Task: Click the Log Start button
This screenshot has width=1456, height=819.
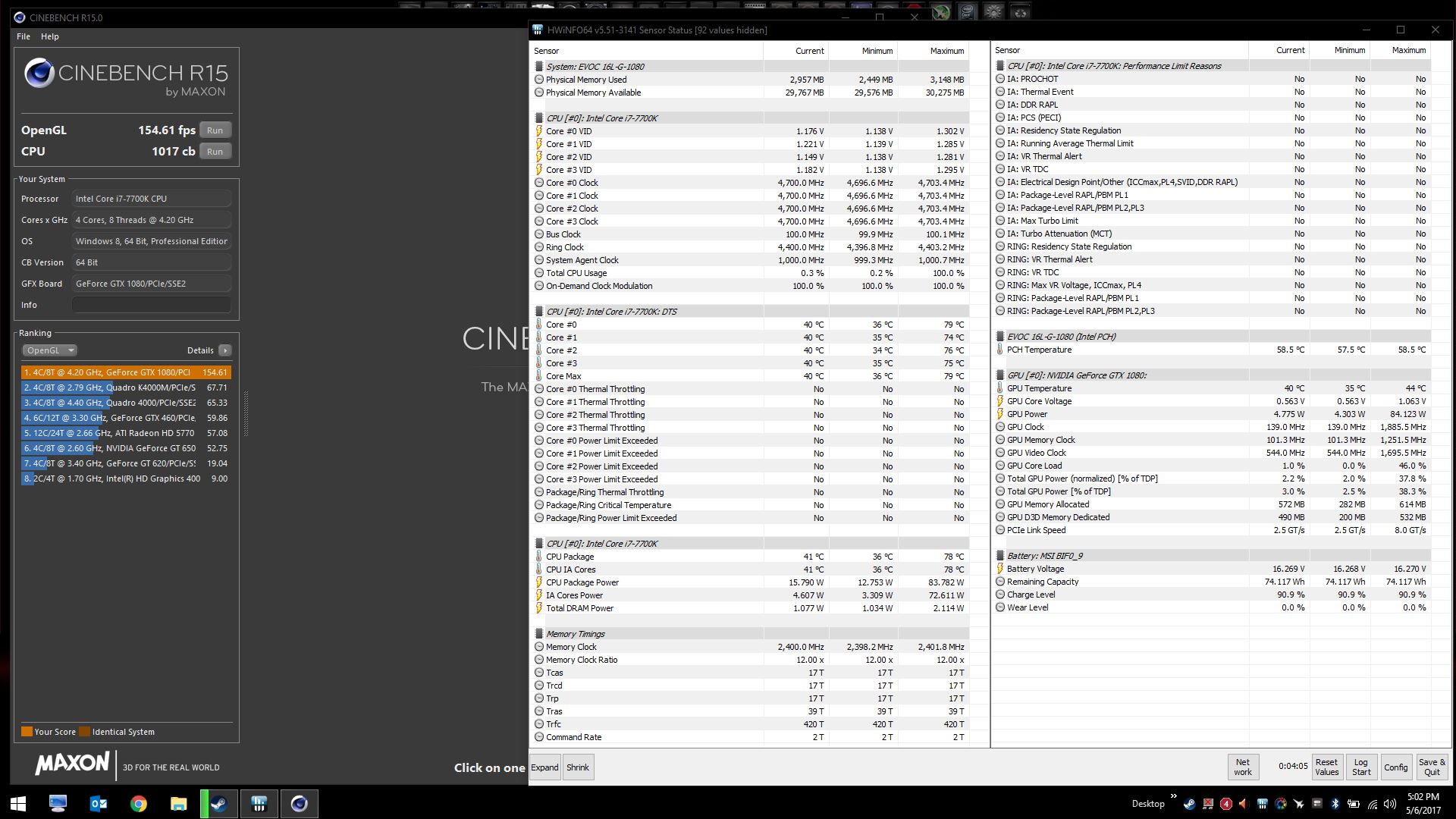Action: 1361,767
